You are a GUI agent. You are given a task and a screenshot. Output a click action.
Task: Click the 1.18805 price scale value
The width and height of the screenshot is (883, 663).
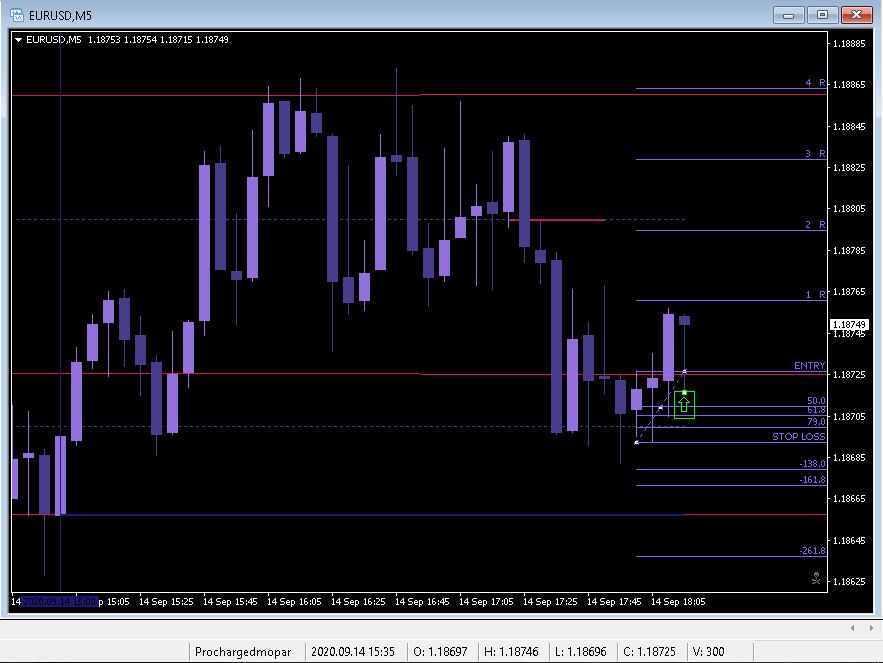coord(849,209)
